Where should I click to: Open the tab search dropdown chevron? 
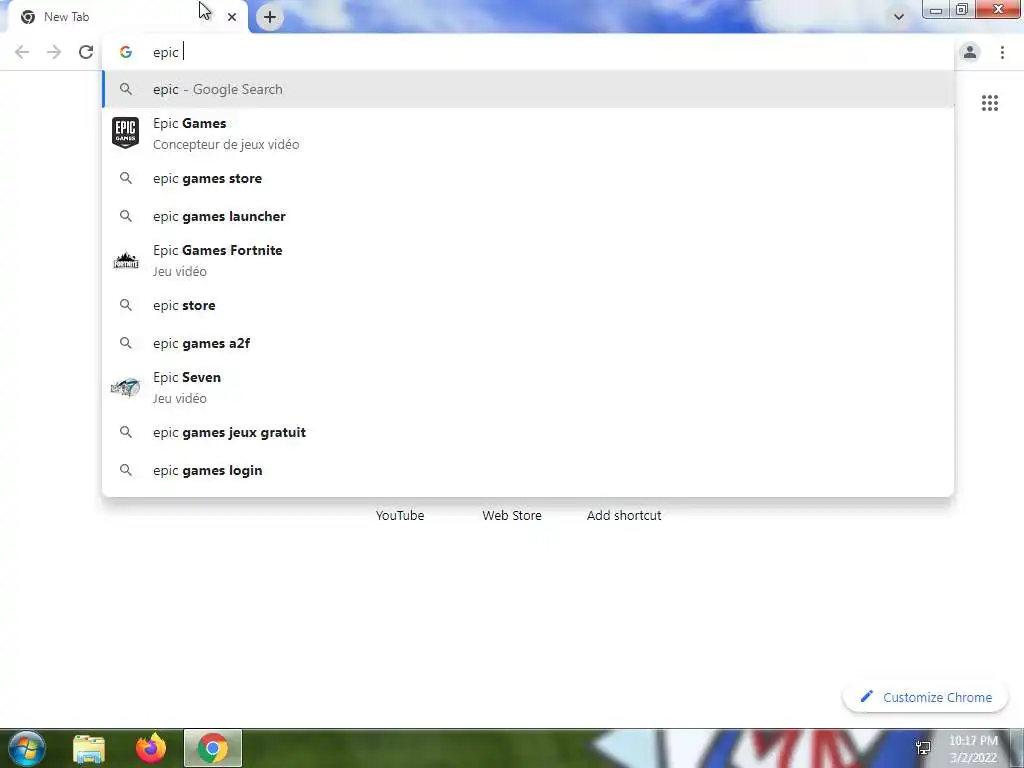click(x=899, y=17)
